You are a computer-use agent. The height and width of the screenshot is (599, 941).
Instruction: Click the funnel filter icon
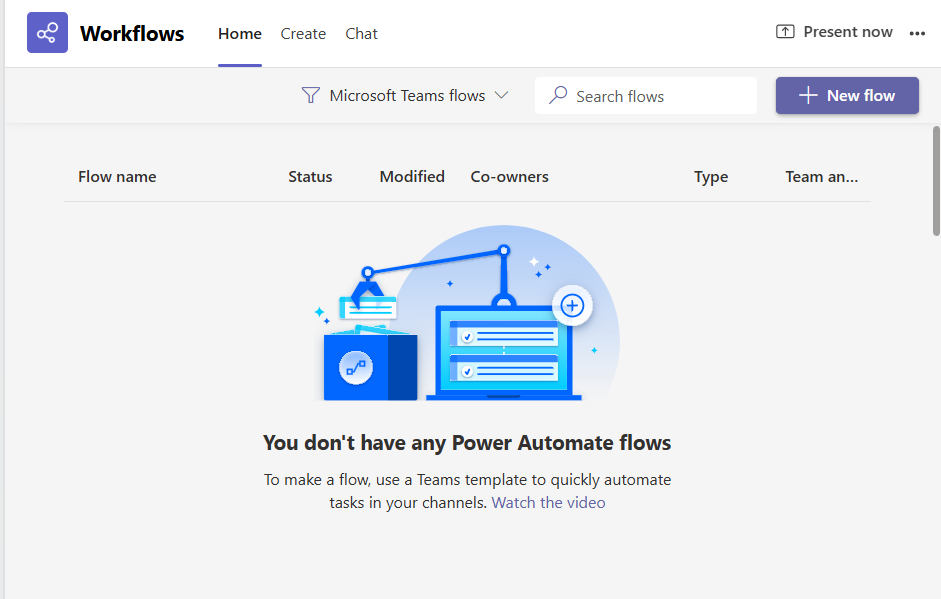[x=311, y=96]
